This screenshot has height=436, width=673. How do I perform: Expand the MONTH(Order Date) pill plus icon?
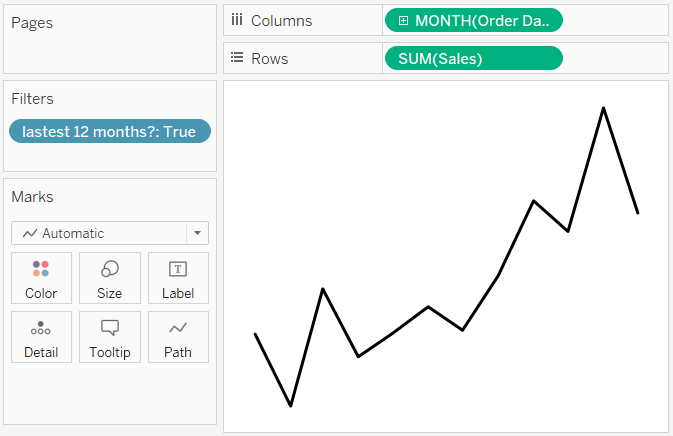(403, 21)
